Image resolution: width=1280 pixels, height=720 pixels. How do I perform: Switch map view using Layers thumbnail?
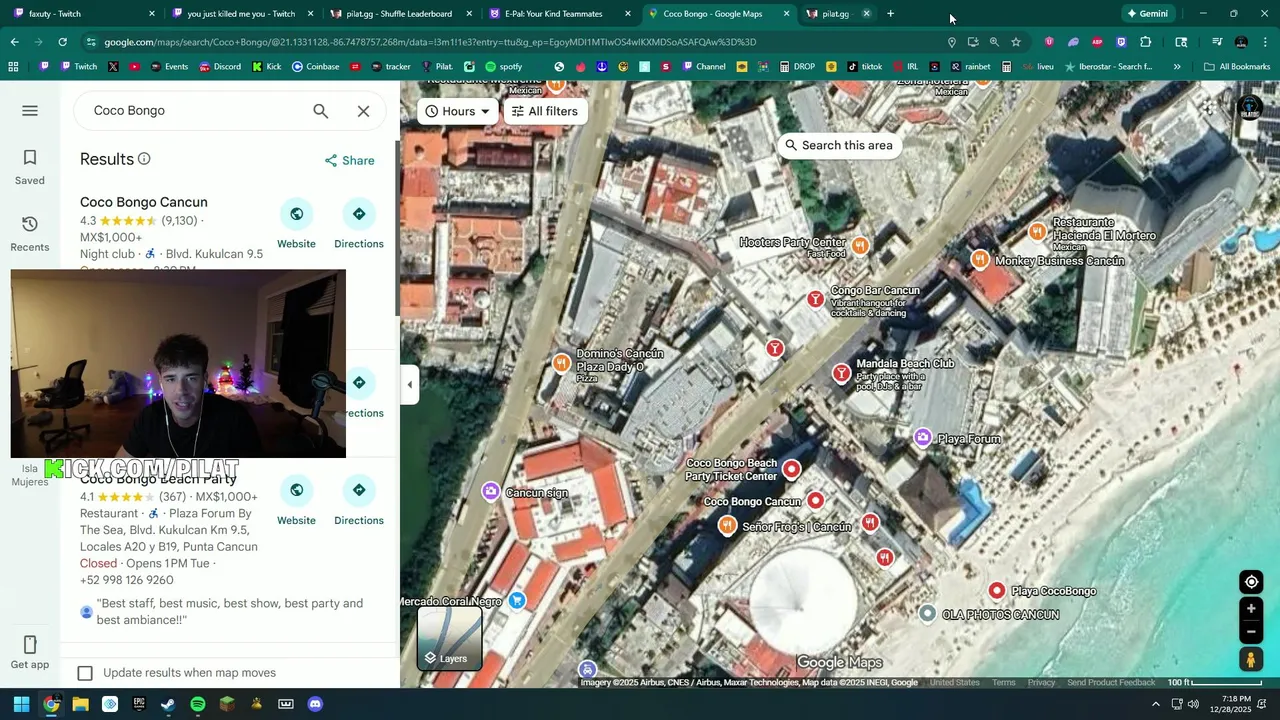pos(450,638)
